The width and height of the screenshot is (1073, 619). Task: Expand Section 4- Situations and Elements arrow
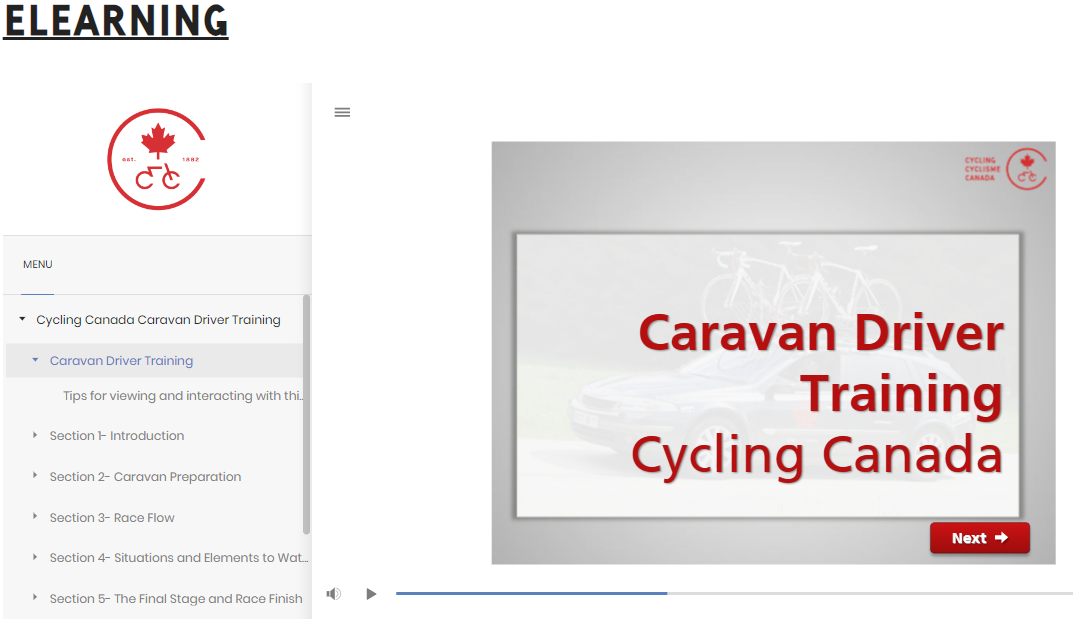click(35, 557)
